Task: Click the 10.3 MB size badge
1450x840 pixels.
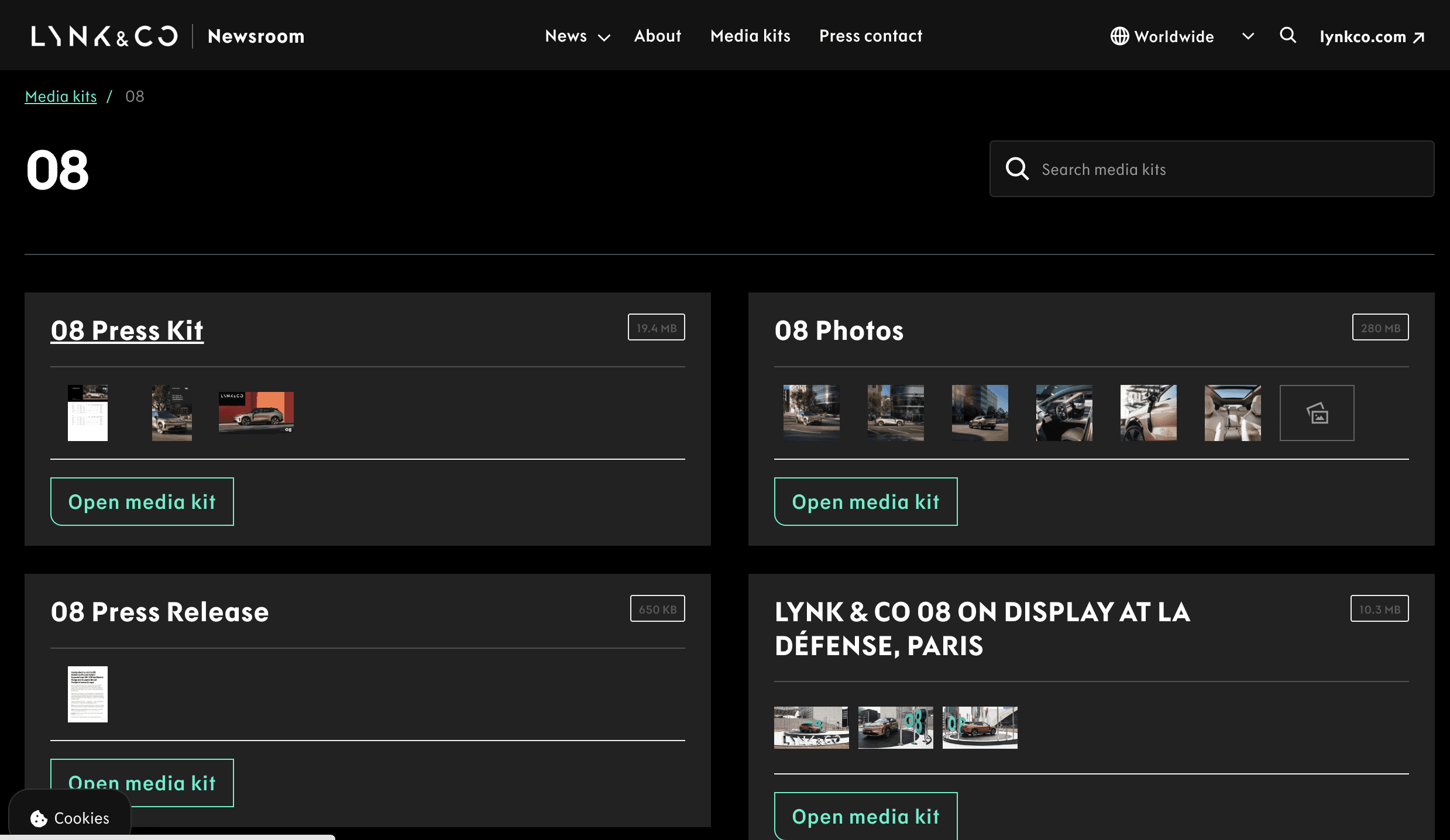Action: (1380, 609)
